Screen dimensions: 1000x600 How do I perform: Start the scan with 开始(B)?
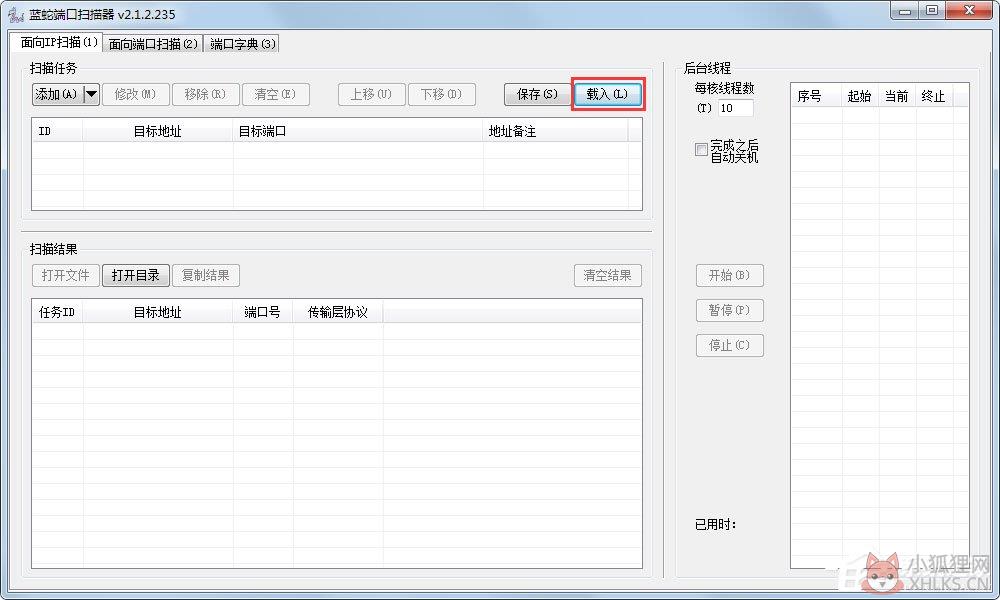click(730, 275)
